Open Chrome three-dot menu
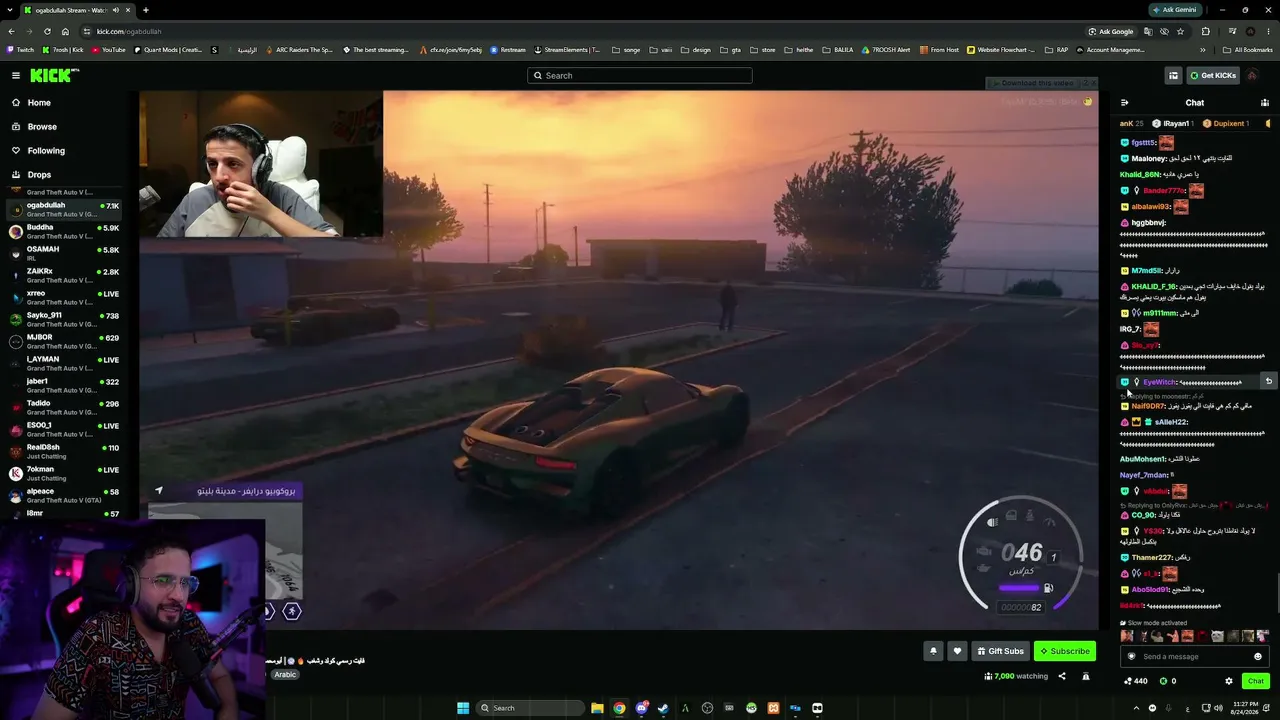 (x=1268, y=31)
